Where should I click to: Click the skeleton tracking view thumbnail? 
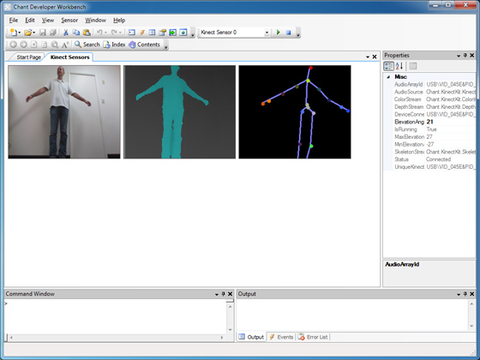pos(295,112)
